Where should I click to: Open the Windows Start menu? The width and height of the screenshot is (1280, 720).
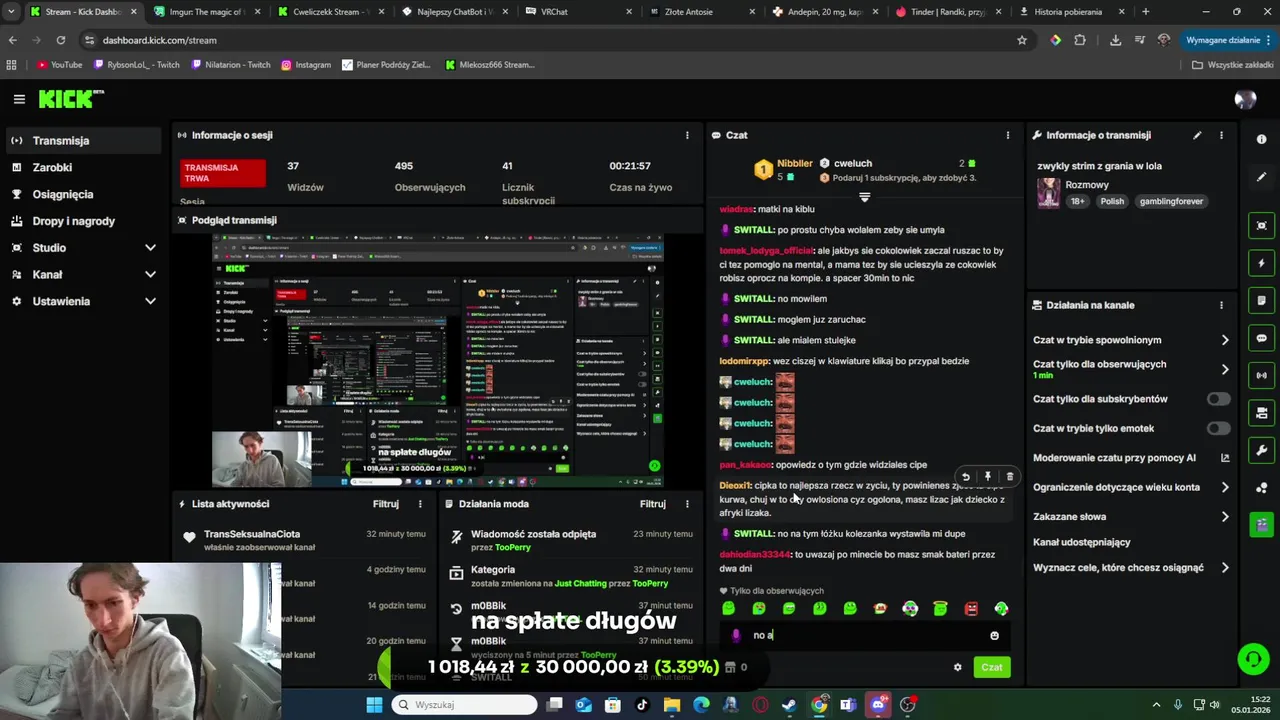374,705
